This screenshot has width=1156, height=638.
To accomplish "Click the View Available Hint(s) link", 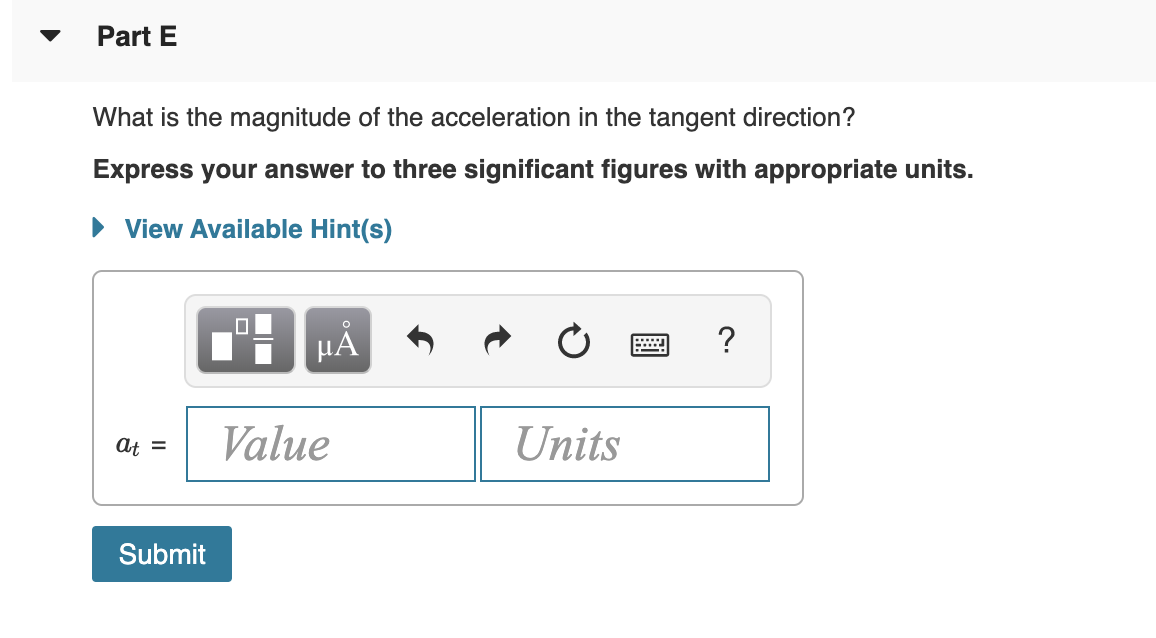I will (x=257, y=228).
